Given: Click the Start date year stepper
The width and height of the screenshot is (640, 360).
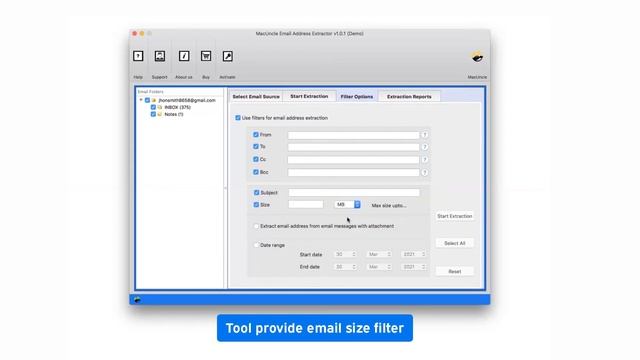Looking at the screenshot, I should click(424, 254).
